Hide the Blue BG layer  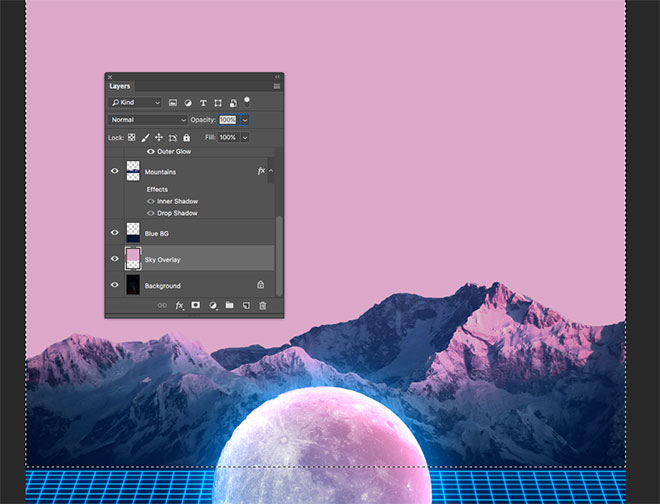point(114,232)
